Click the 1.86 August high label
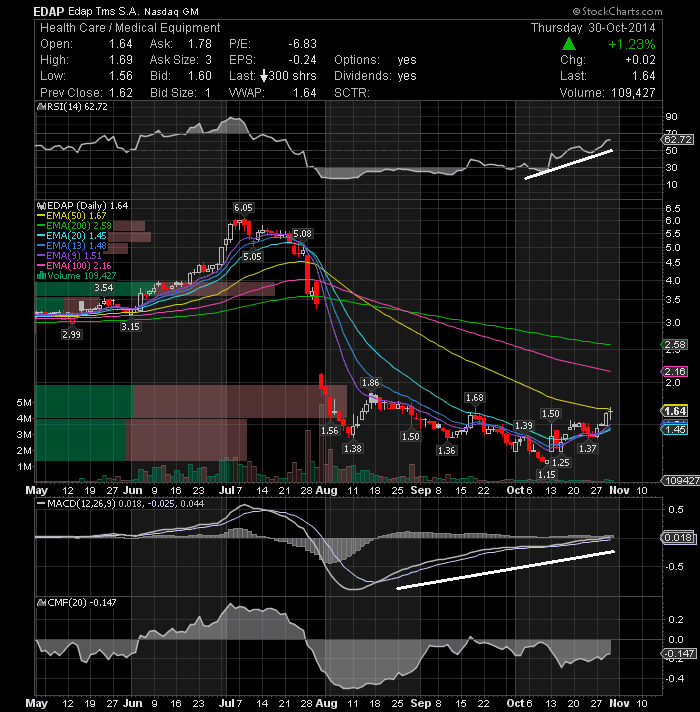Image resolution: width=700 pixels, height=712 pixels. click(x=370, y=383)
